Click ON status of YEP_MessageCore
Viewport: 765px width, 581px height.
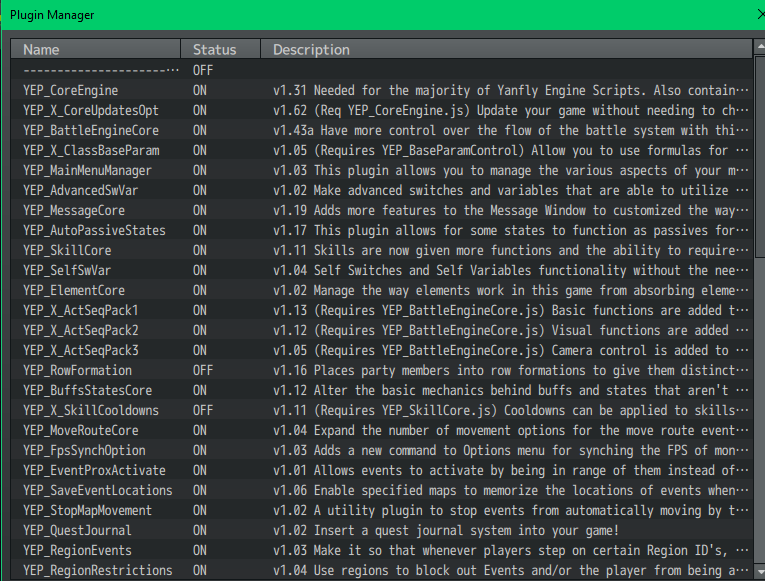(x=200, y=210)
